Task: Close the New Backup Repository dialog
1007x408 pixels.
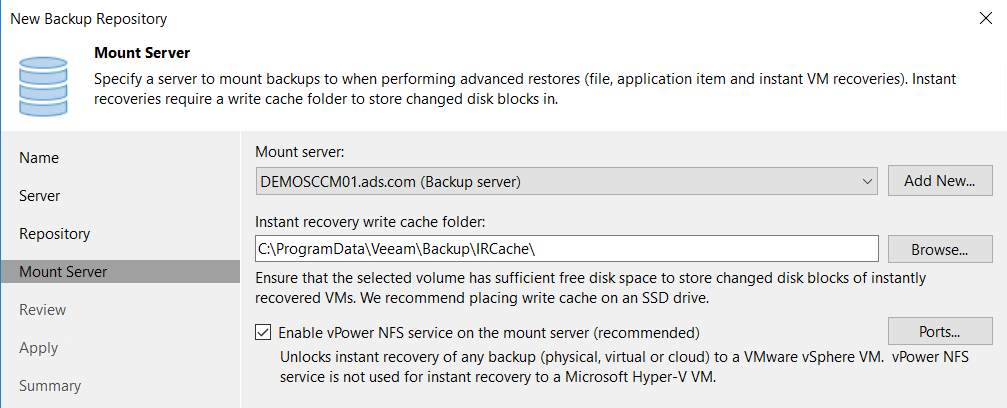Action: click(x=985, y=18)
